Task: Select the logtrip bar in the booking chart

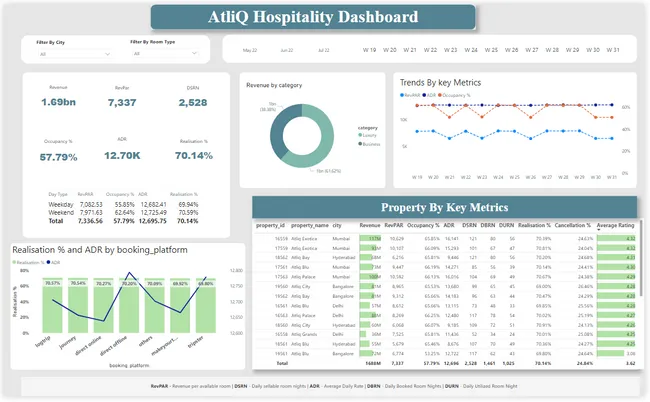Action: pyautogui.click(x=52, y=305)
